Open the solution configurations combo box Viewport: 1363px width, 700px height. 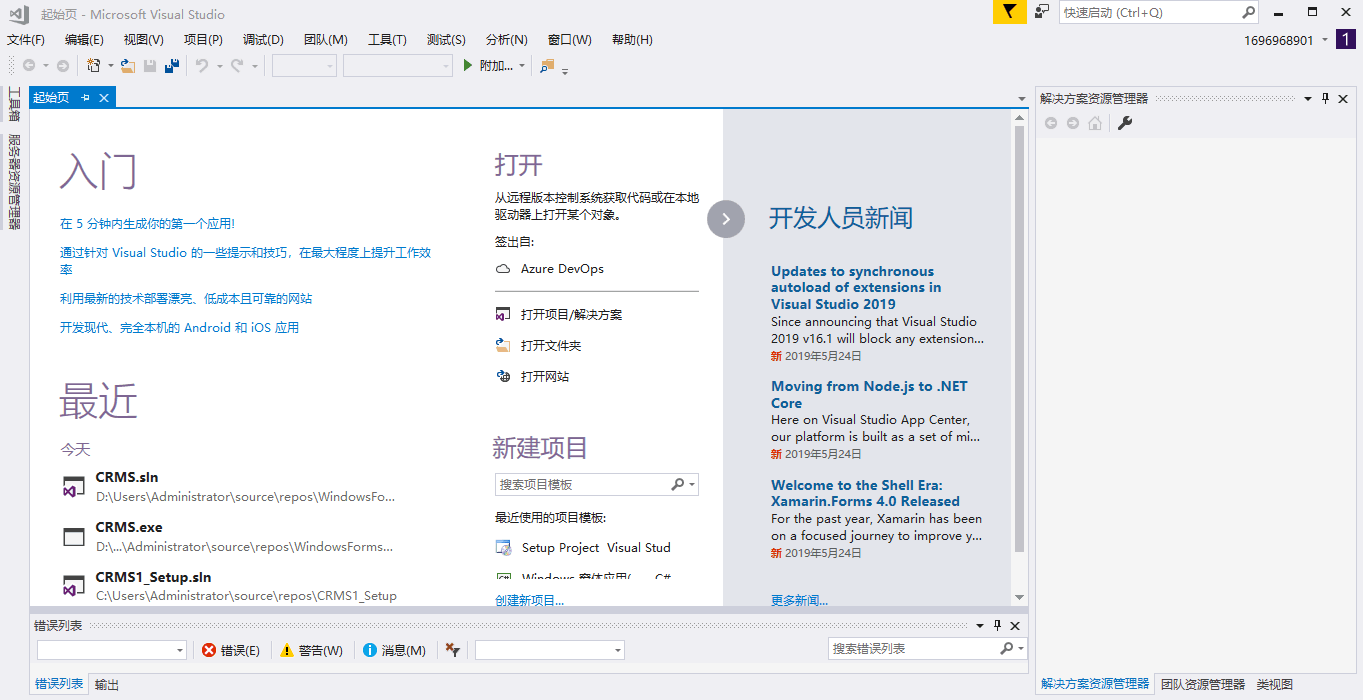(304, 66)
